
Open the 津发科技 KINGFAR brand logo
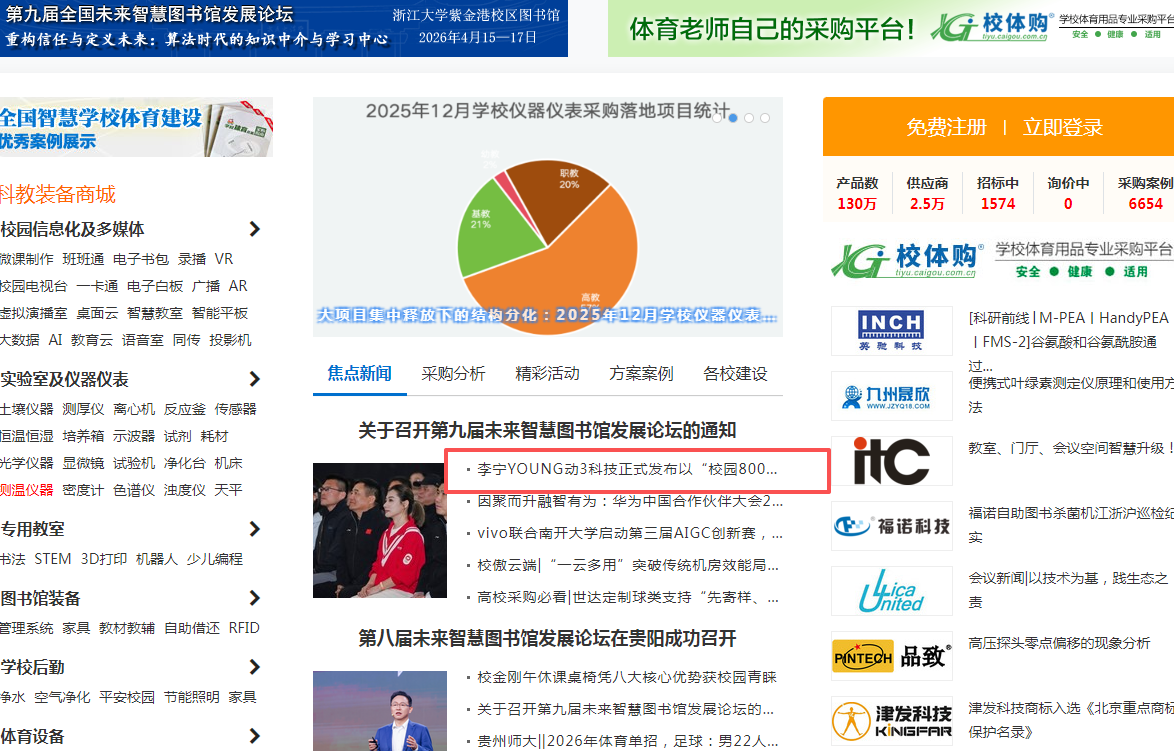pos(891,719)
